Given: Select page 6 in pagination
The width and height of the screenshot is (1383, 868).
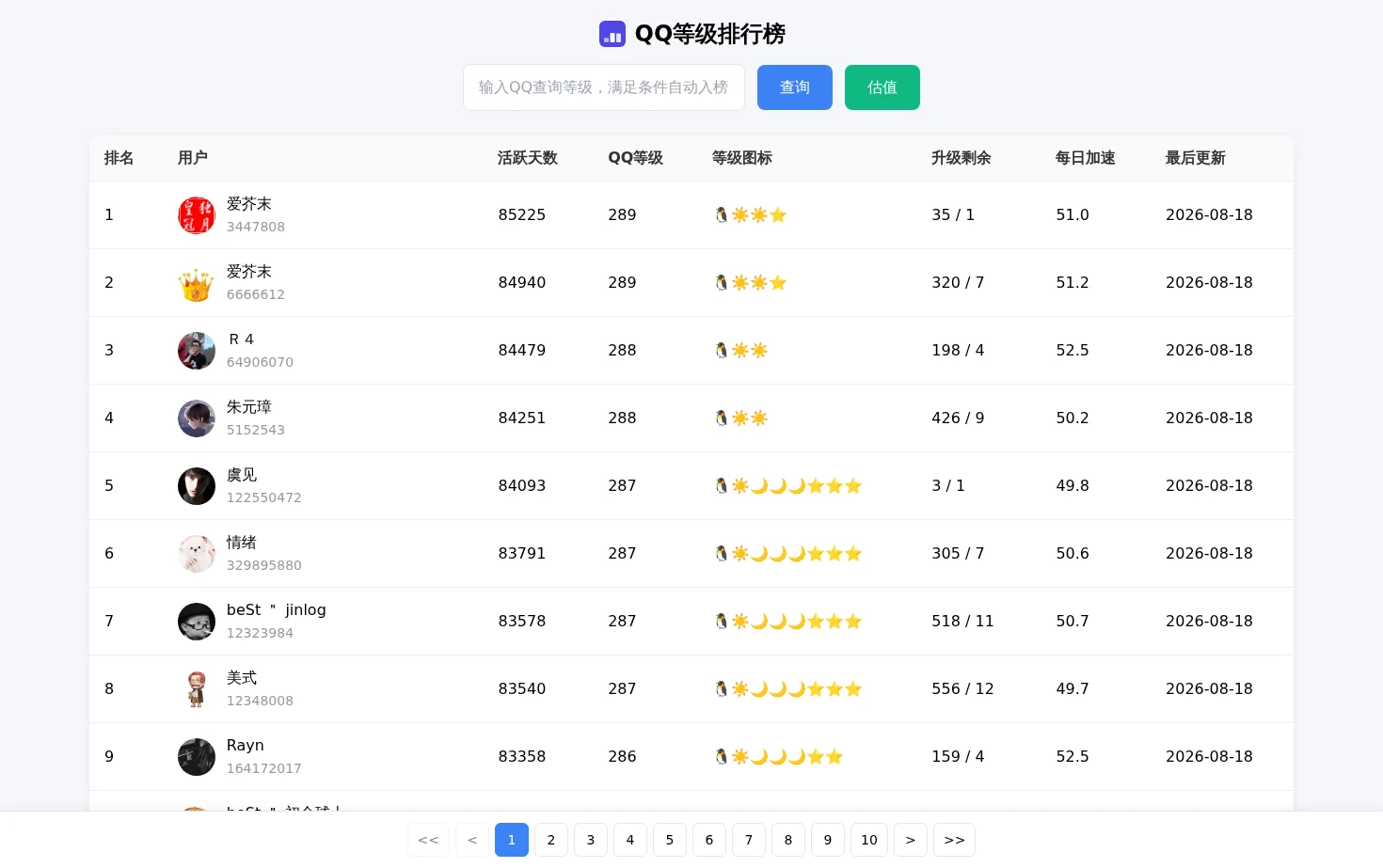Looking at the screenshot, I should (709, 840).
